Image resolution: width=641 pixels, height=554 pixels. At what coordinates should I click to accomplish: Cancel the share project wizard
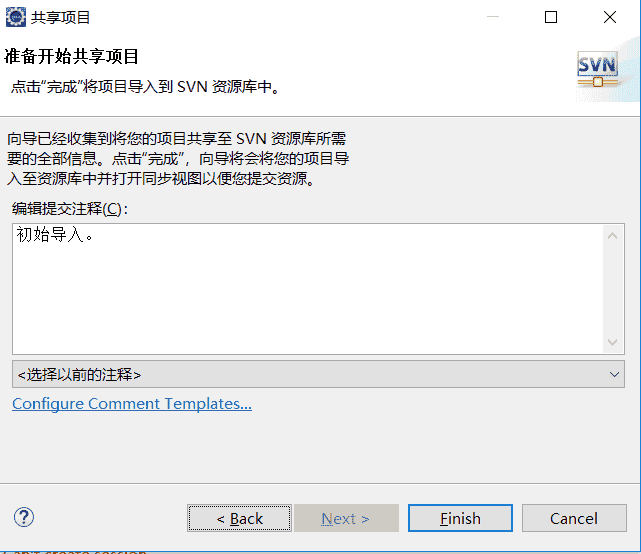574,518
